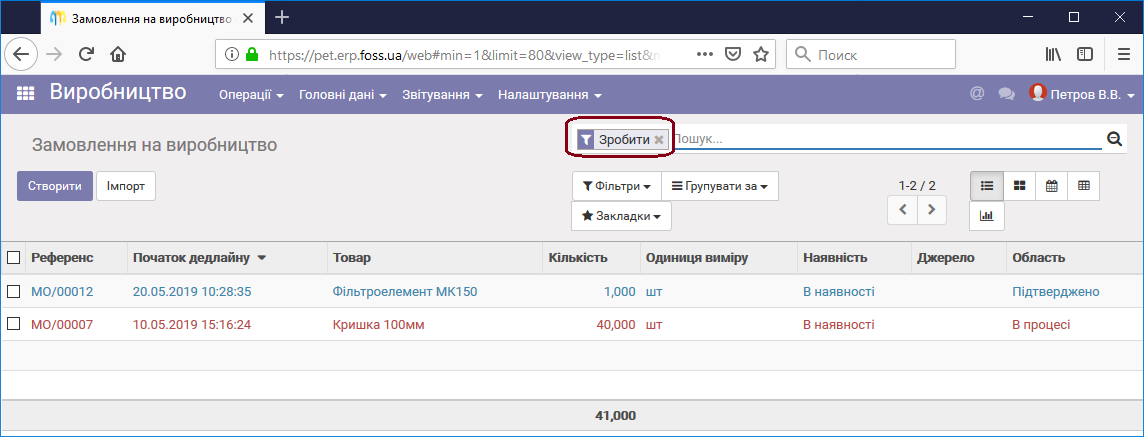Screen dimensions: 1144x437
Task: Open the Закладки dropdown
Action: (x=621, y=216)
